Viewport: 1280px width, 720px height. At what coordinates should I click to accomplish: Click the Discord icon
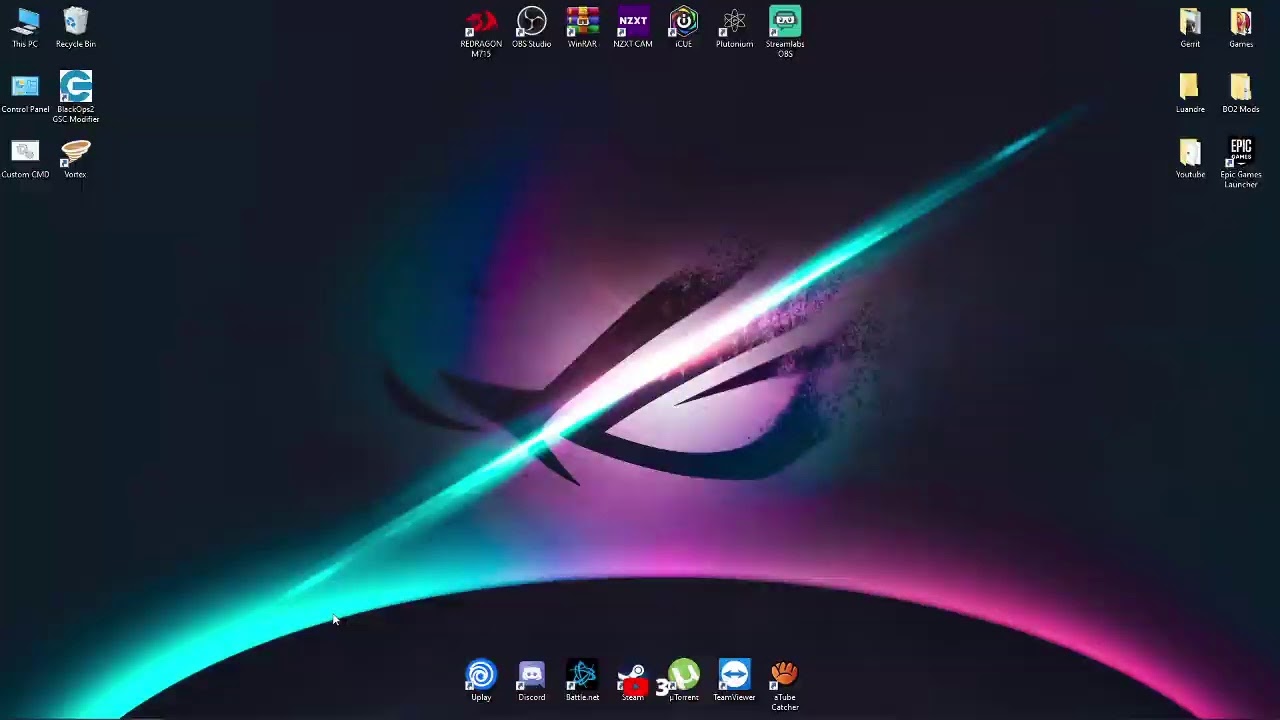(532, 681)
